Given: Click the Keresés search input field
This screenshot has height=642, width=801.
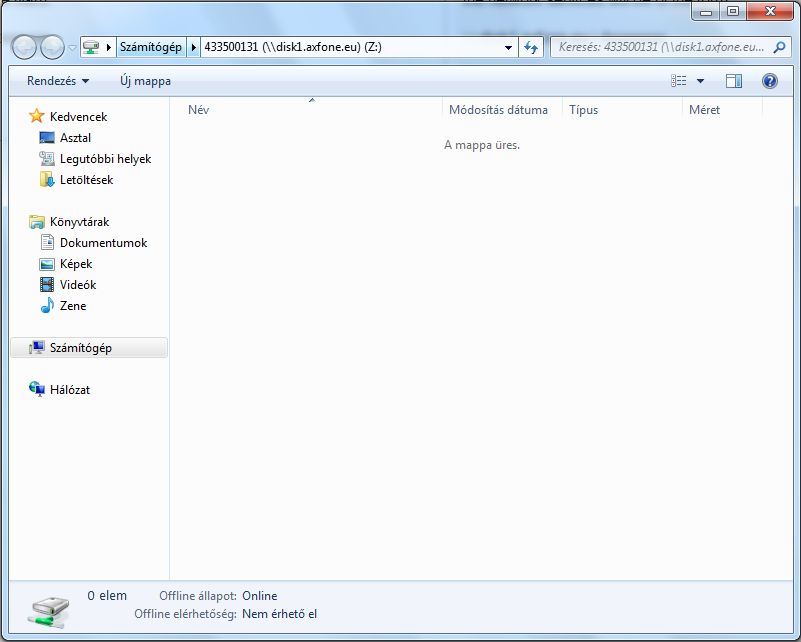Looking at the screenshot, I should 660,48.
